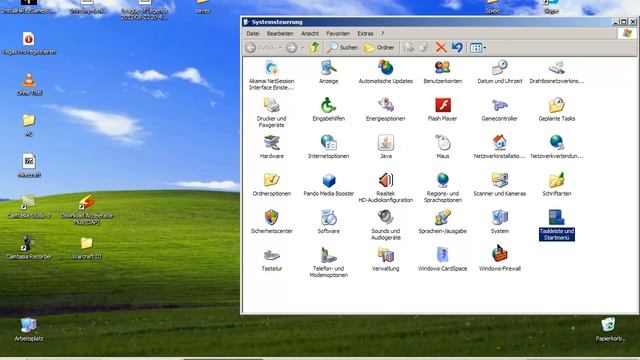
Task: Select the Warcraft III desktop folder
Action: tap(87, 248)
